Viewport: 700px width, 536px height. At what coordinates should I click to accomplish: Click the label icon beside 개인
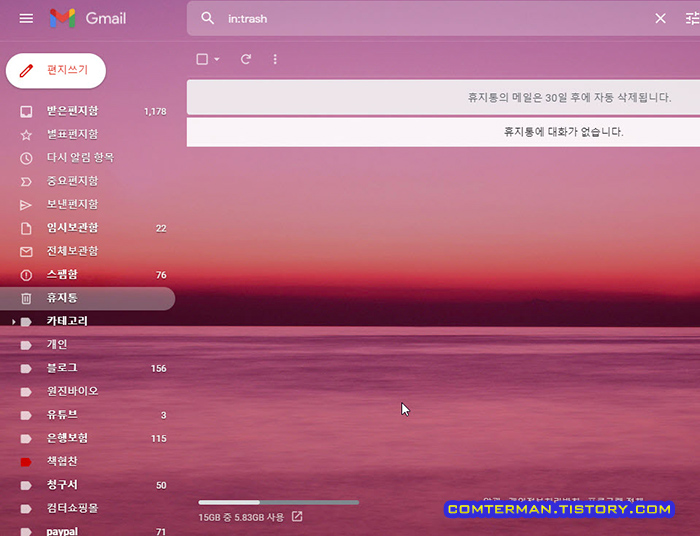[26, 345]
